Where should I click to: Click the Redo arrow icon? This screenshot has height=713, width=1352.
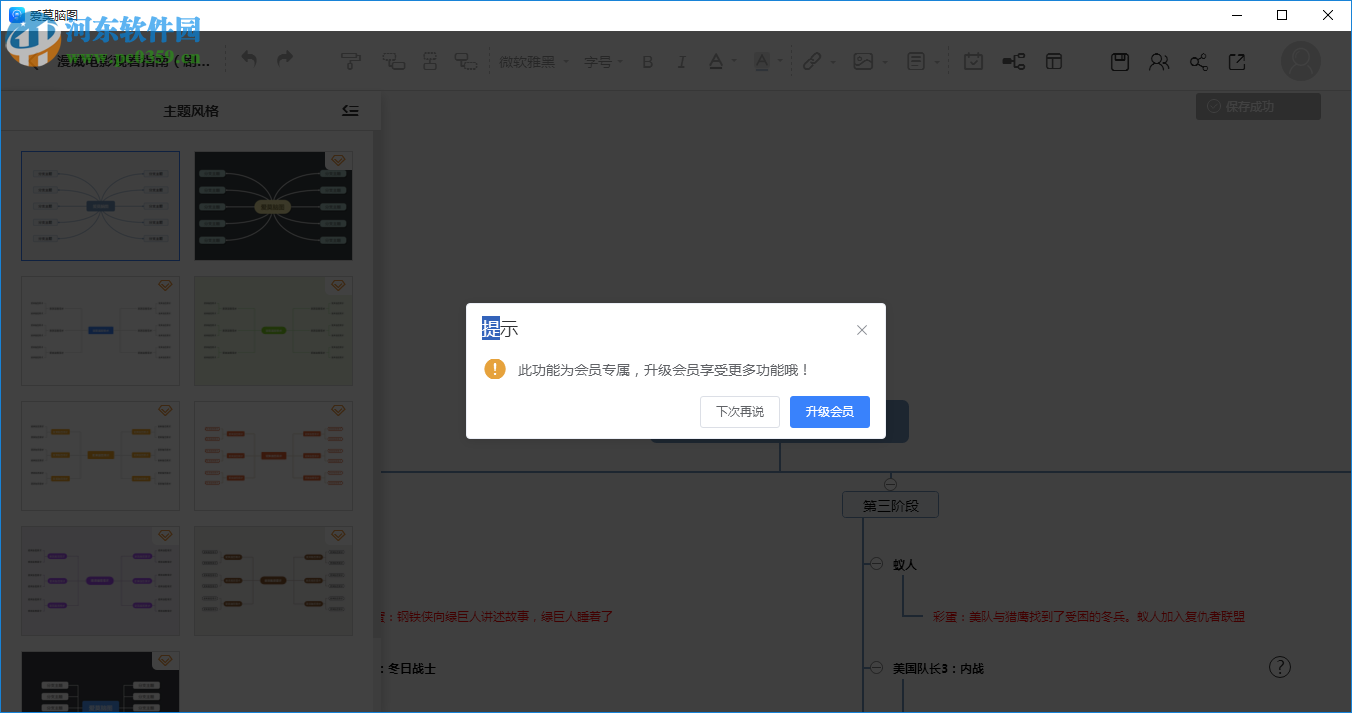point(287,60)
